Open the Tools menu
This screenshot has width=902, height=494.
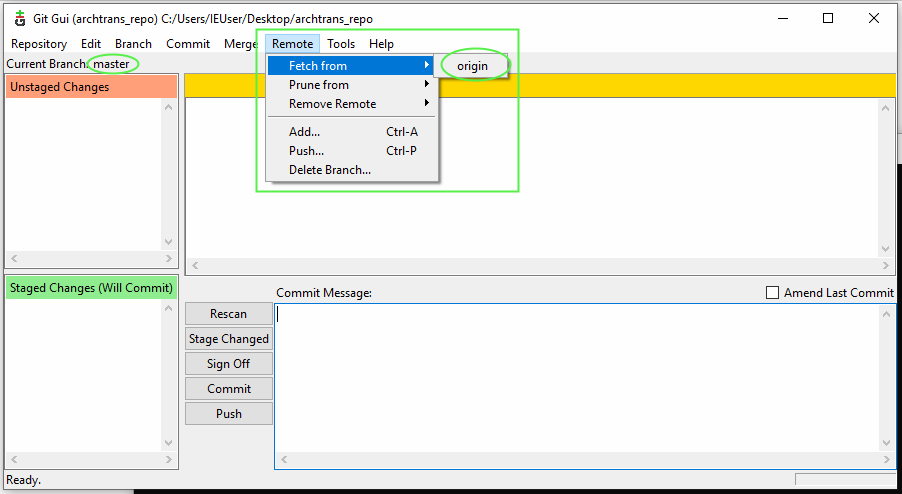click(341, 44)
